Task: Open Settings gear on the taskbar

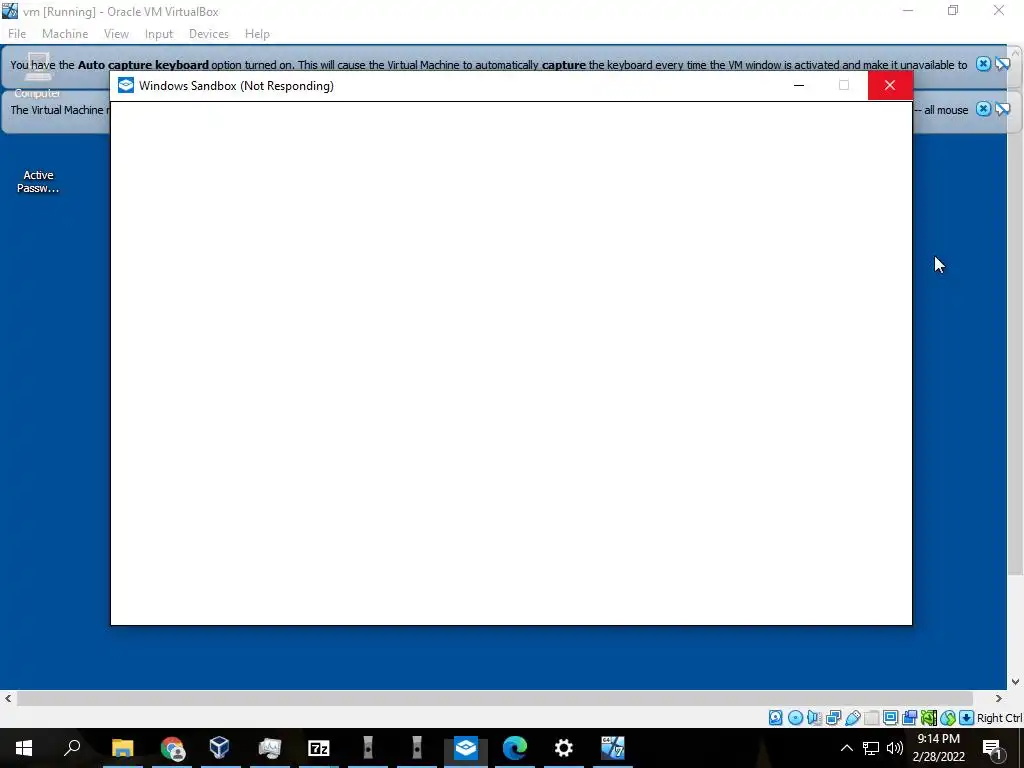Action: (564, 748)
